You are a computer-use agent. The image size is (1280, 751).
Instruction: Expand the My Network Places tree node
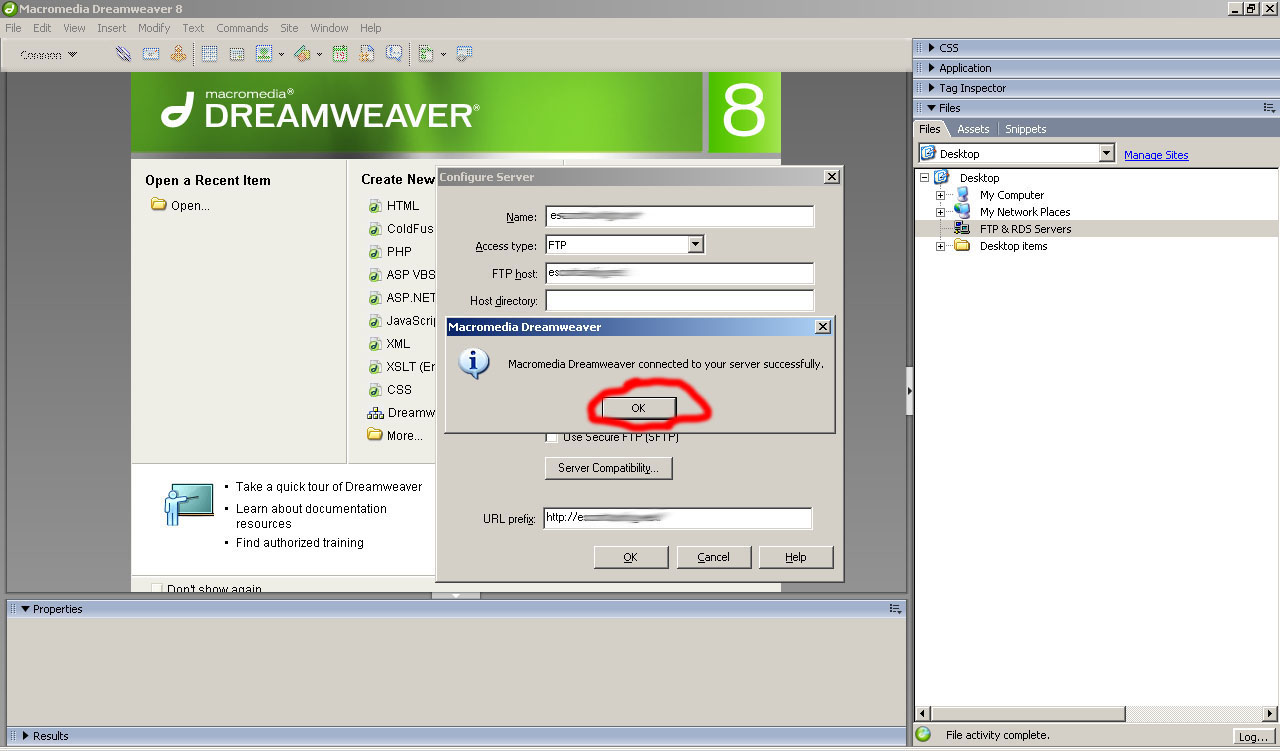[940, 212]
